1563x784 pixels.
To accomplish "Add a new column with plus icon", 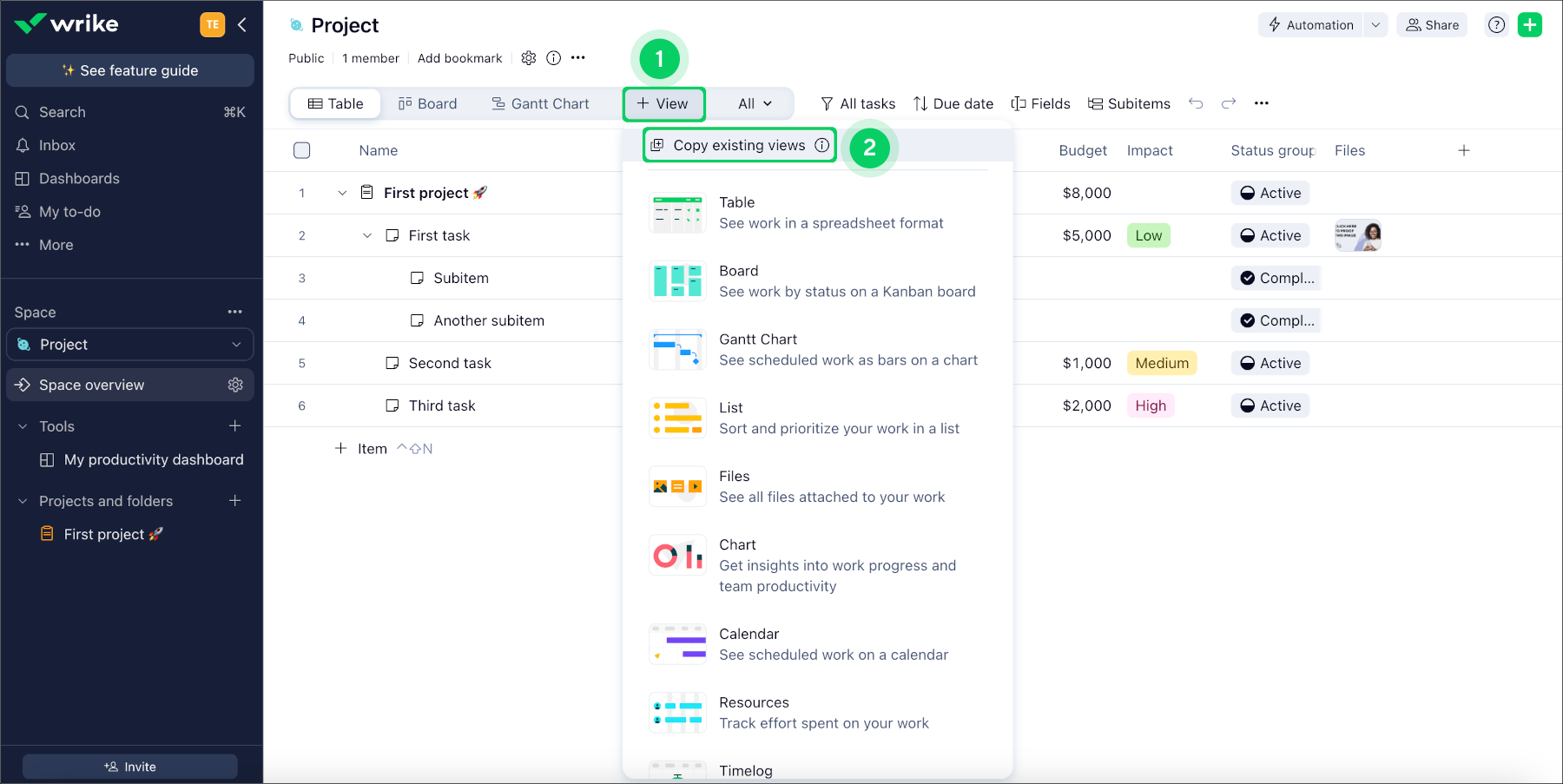I will 1463,151.
